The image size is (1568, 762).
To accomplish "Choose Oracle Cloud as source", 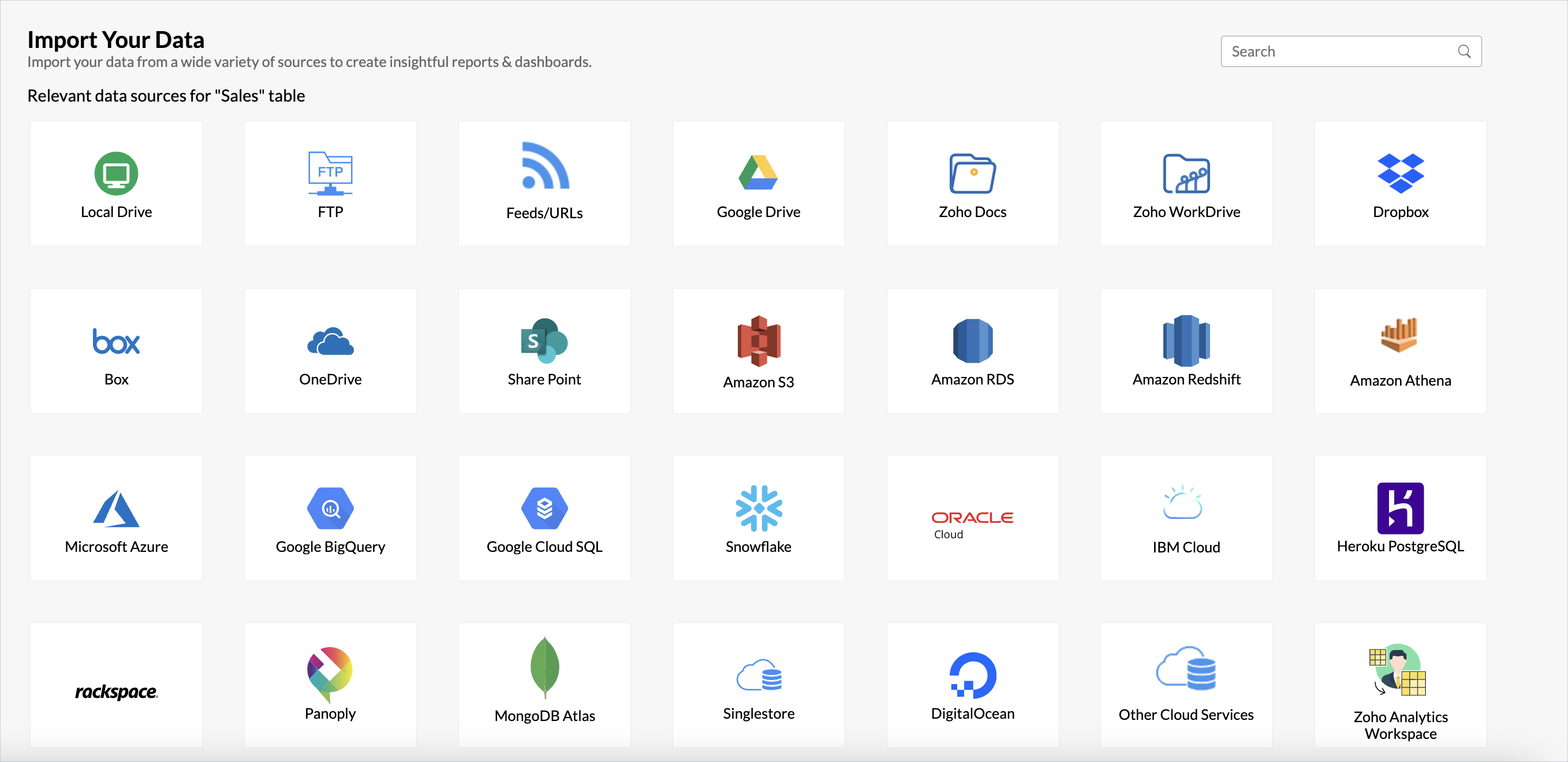I will pos(972,517).
